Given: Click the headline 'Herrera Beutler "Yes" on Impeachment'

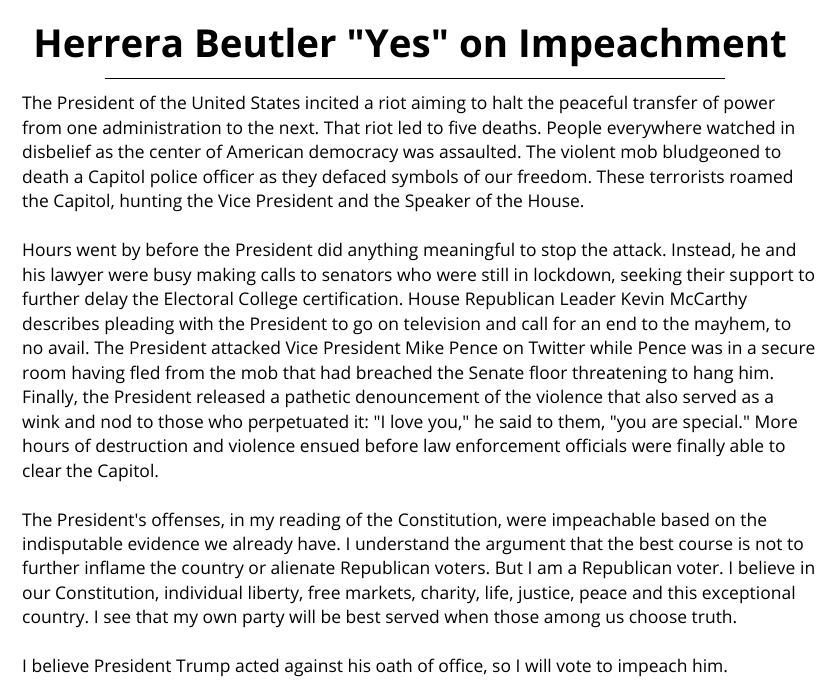Looking at the screenshot, I should [410, 43].
